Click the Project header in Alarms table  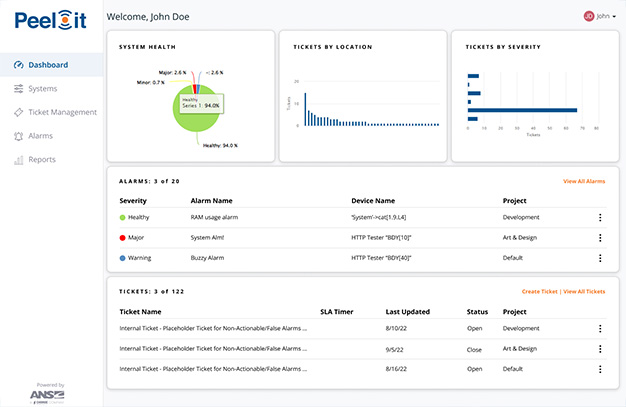click(x=514, y=201)
